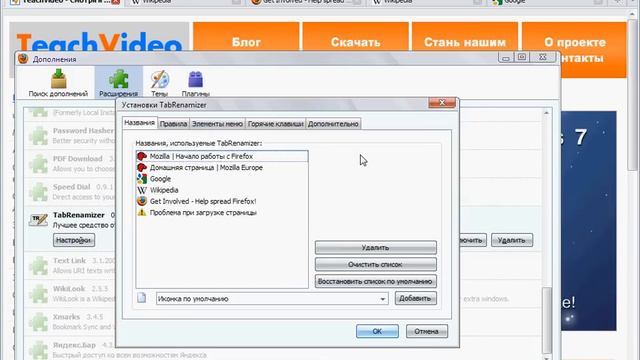Click puzzle icon beside WikiLook
640x360 pixels.
[38, 294]
